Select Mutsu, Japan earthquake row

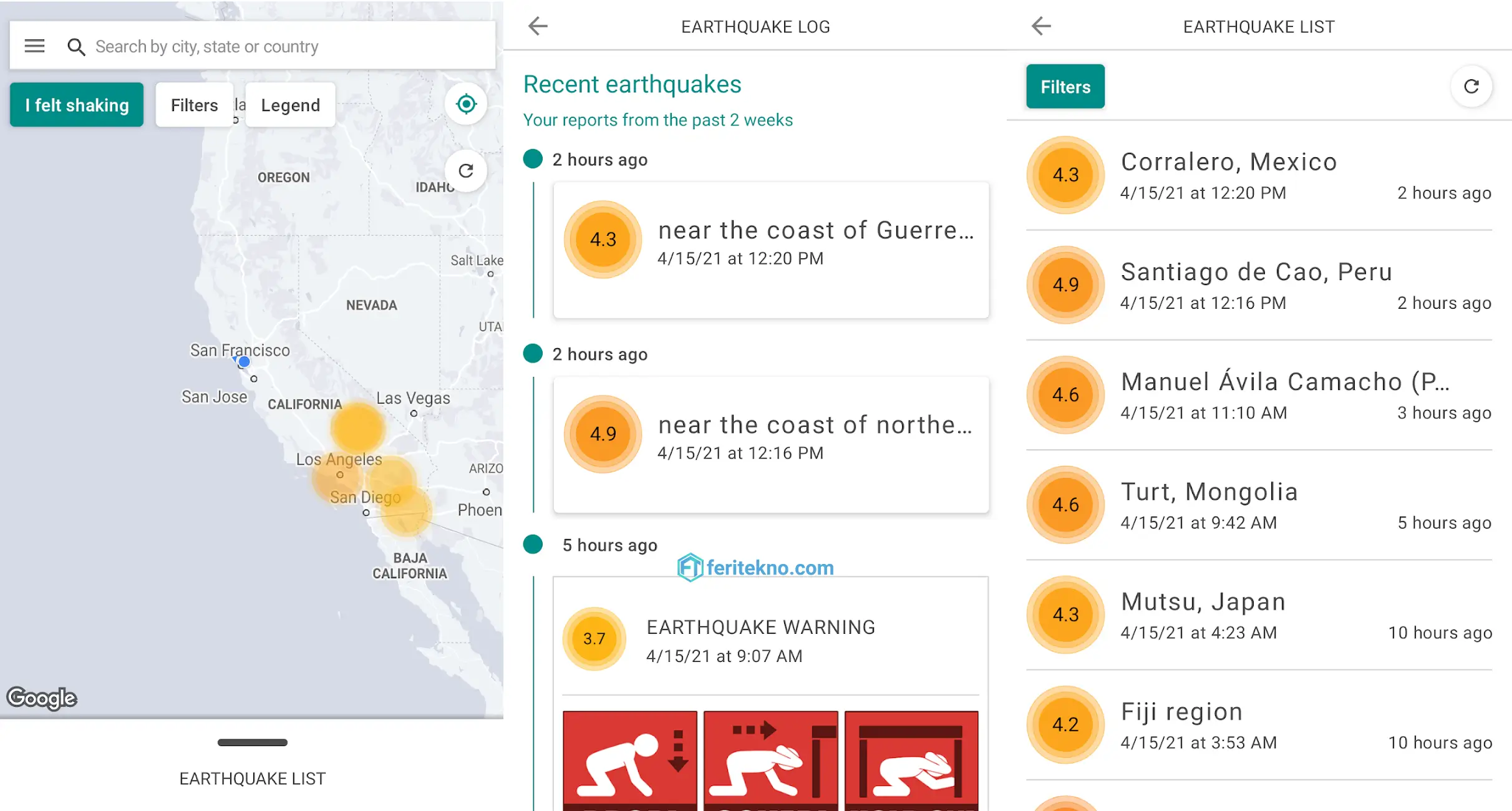pyautogui.click(x=1259, y=616)
